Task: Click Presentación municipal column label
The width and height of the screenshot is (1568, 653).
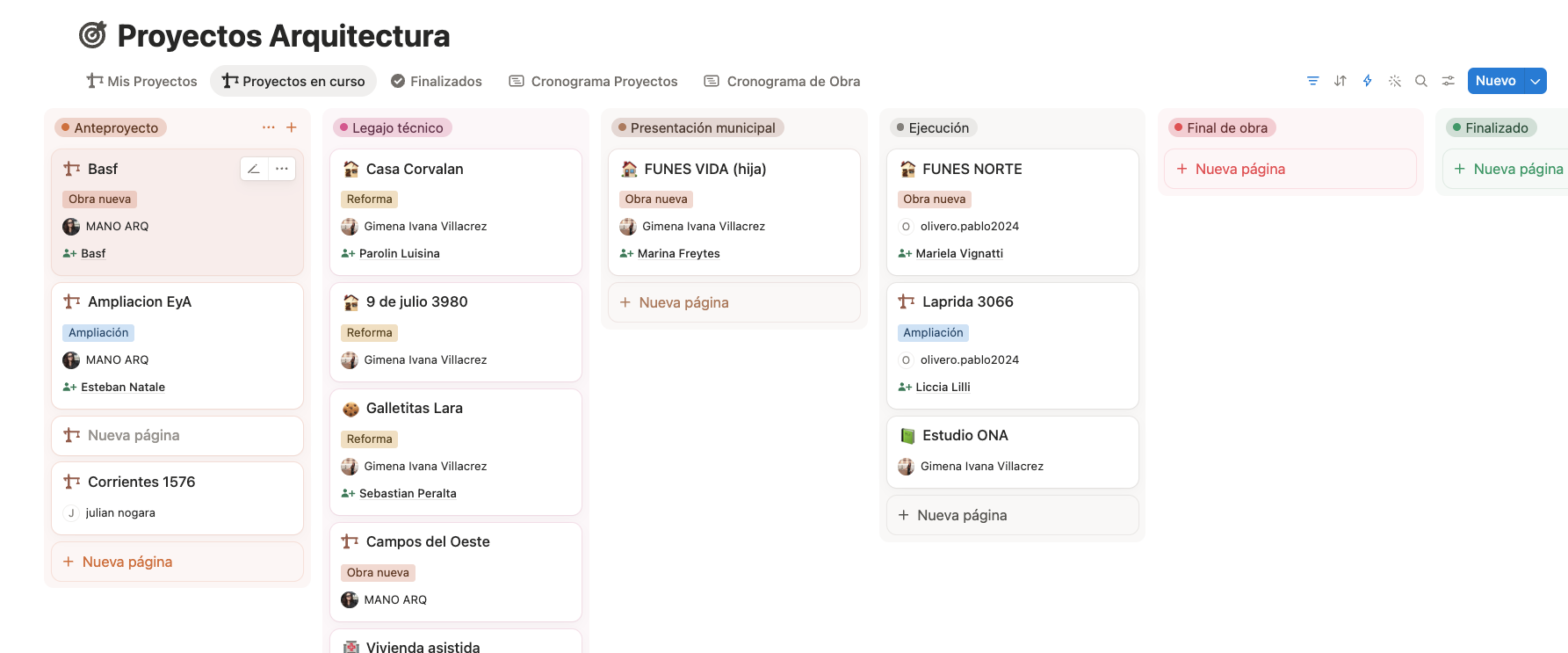Action: pos(697,127)
